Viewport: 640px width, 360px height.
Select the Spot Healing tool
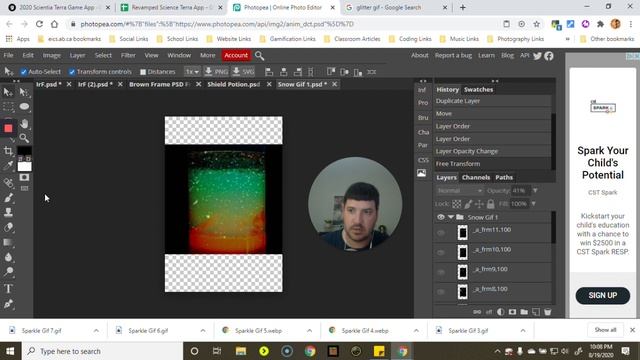pos(8,182)
